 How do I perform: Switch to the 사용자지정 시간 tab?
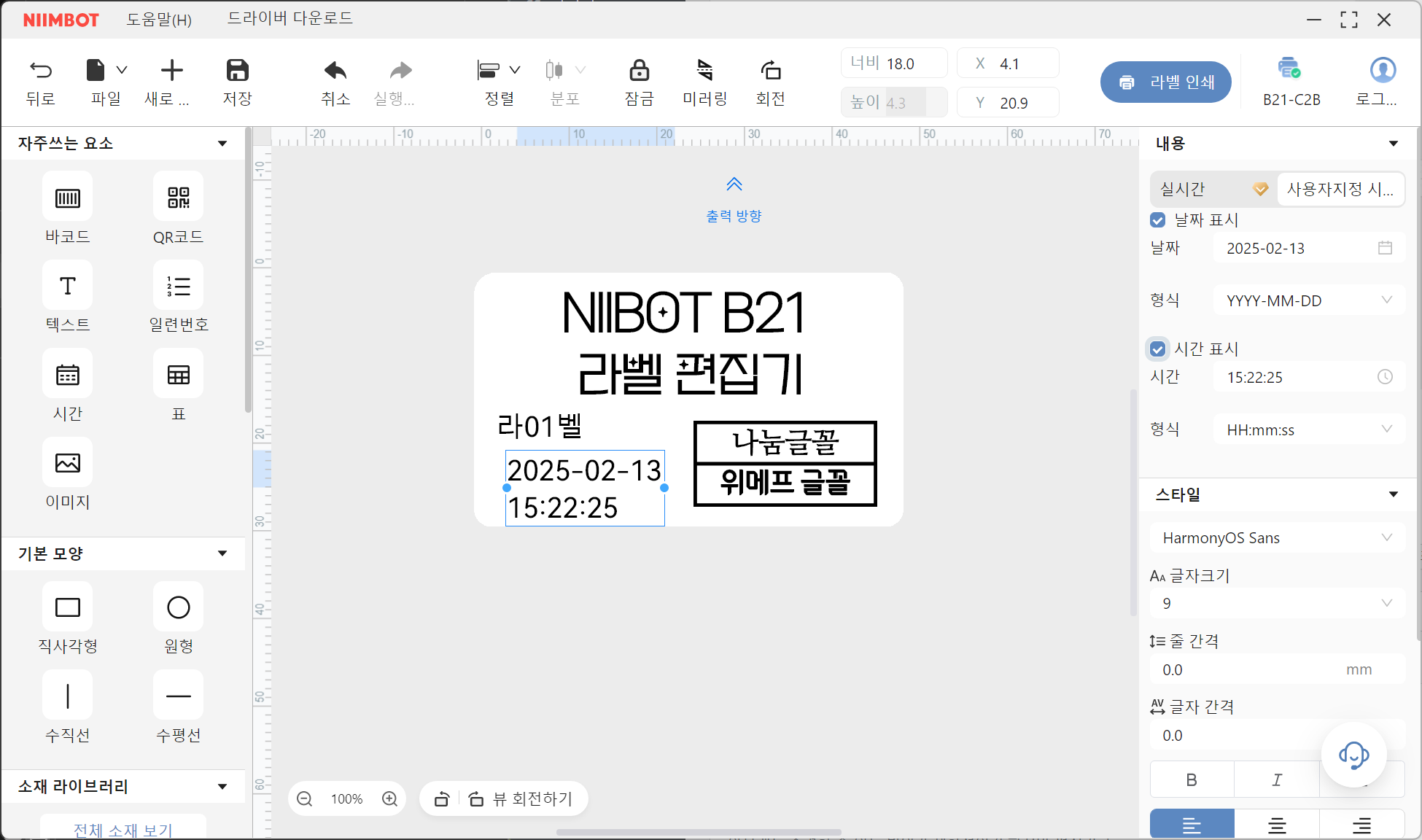pos(1340,189)
